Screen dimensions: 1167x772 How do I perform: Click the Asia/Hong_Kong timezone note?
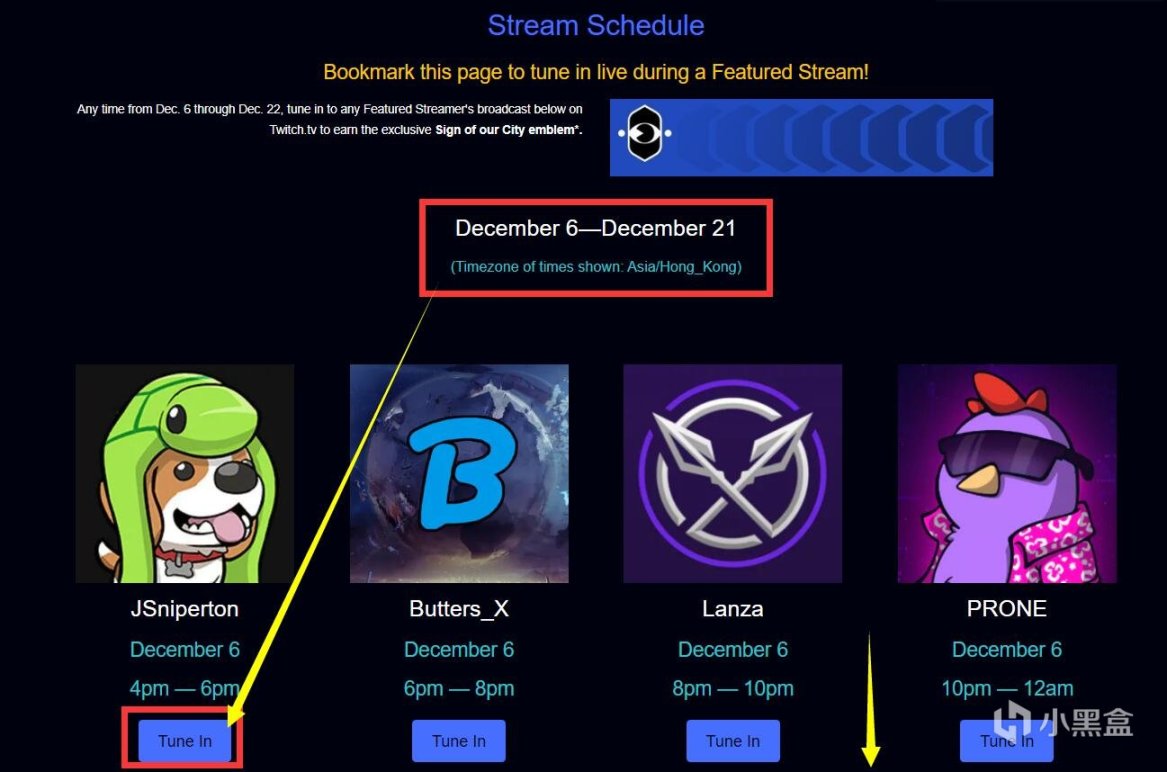596,267
